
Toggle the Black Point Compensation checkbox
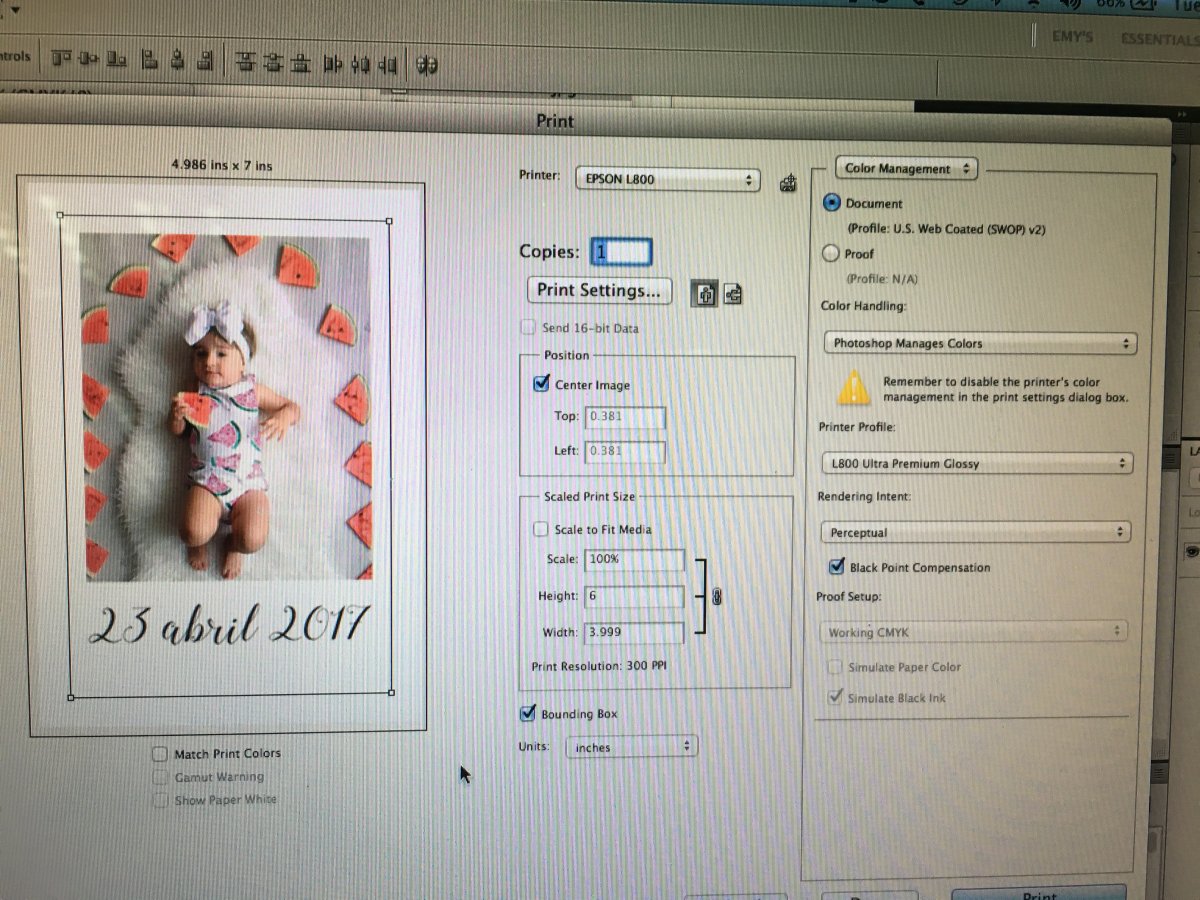837,567
